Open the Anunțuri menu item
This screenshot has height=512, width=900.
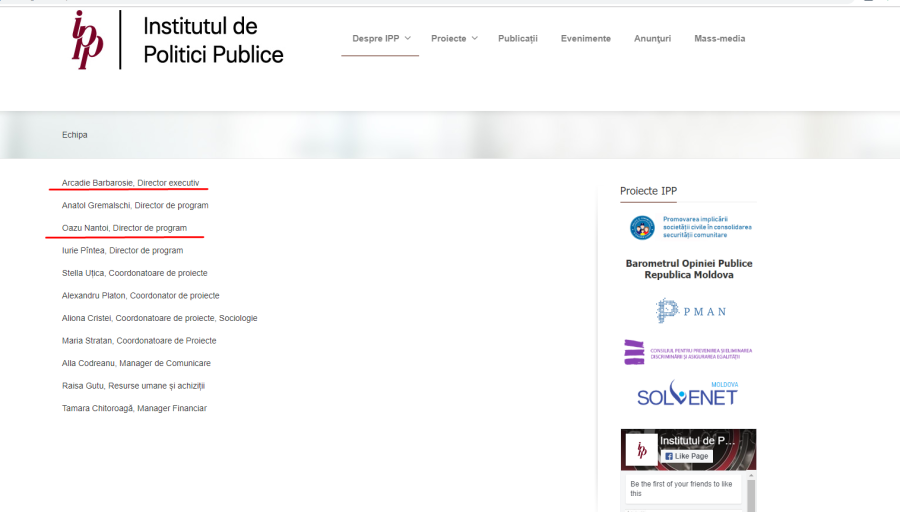(652, 39)
